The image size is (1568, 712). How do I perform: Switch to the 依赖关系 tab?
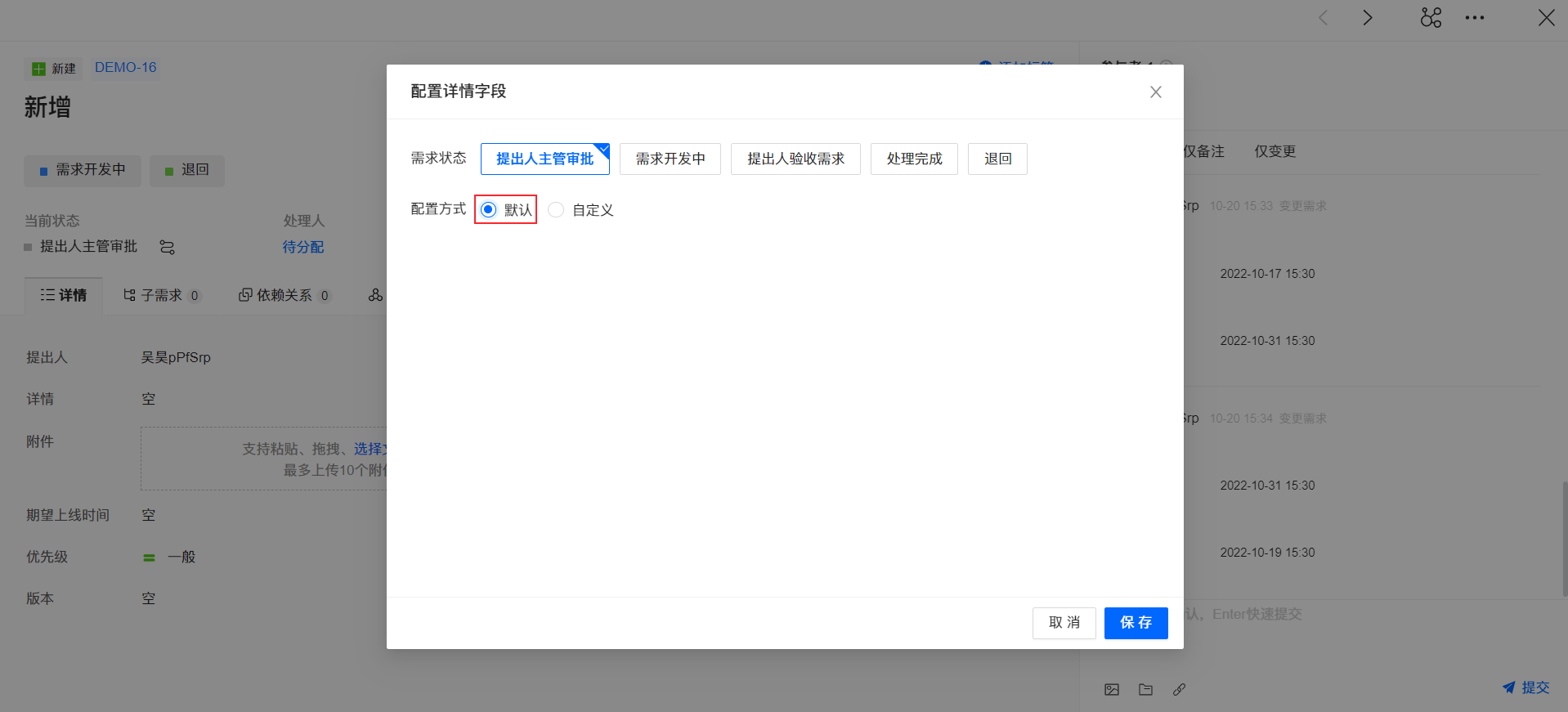tap(284, 295)
